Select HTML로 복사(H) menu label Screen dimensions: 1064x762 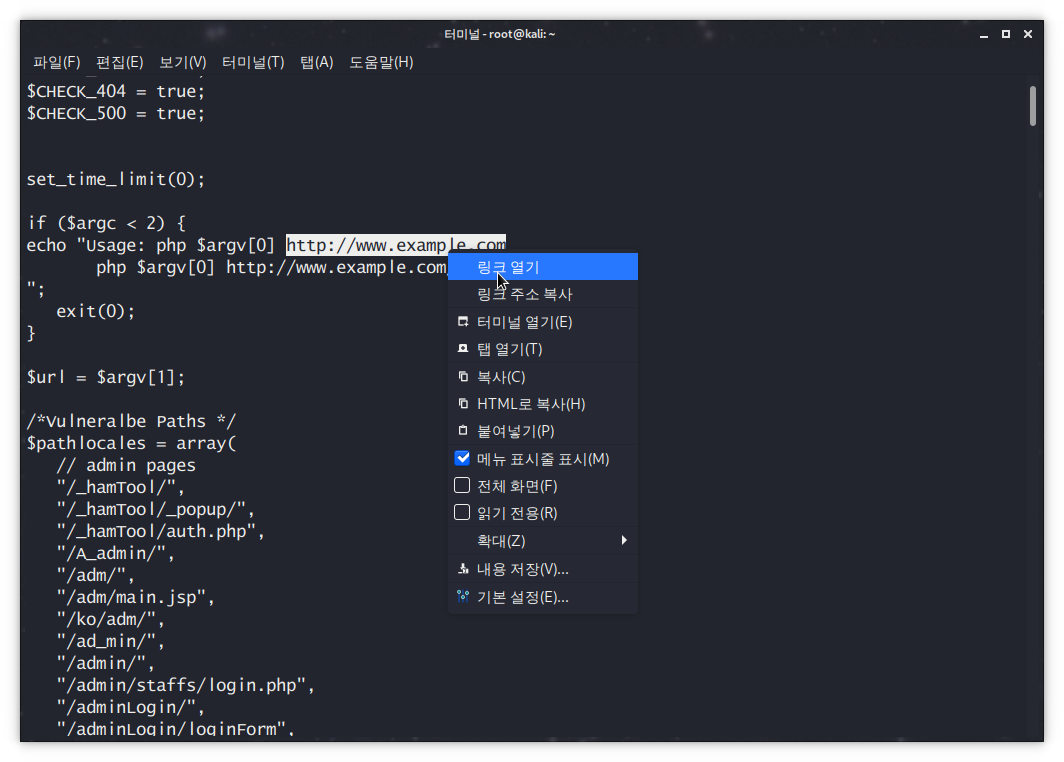(531, 404)
